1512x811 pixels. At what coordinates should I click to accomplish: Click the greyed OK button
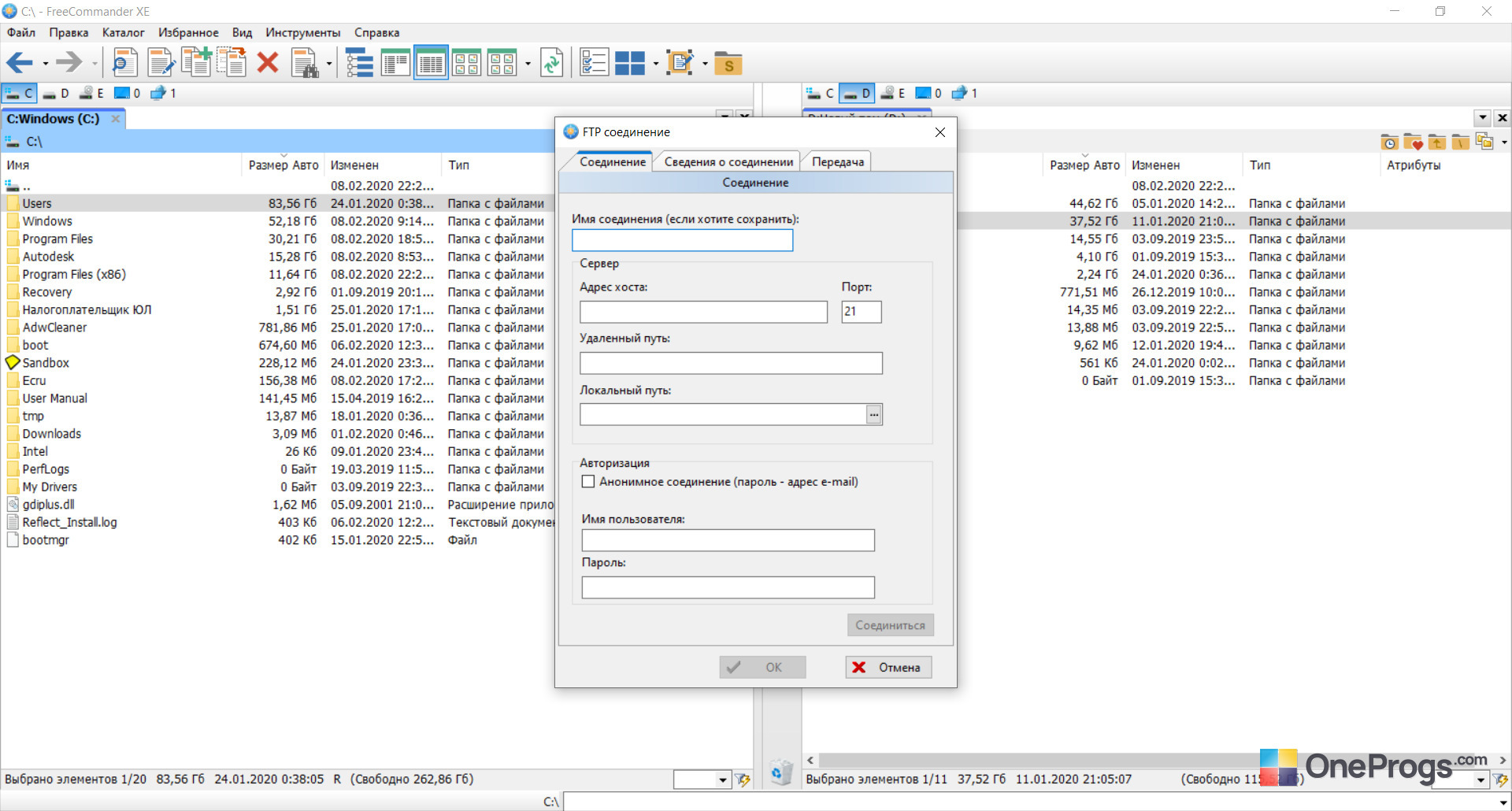[762, 667]
